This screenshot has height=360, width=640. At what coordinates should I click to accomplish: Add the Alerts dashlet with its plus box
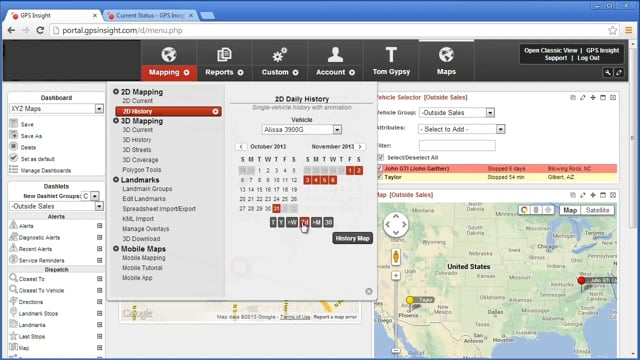click(x=100, y=226)
